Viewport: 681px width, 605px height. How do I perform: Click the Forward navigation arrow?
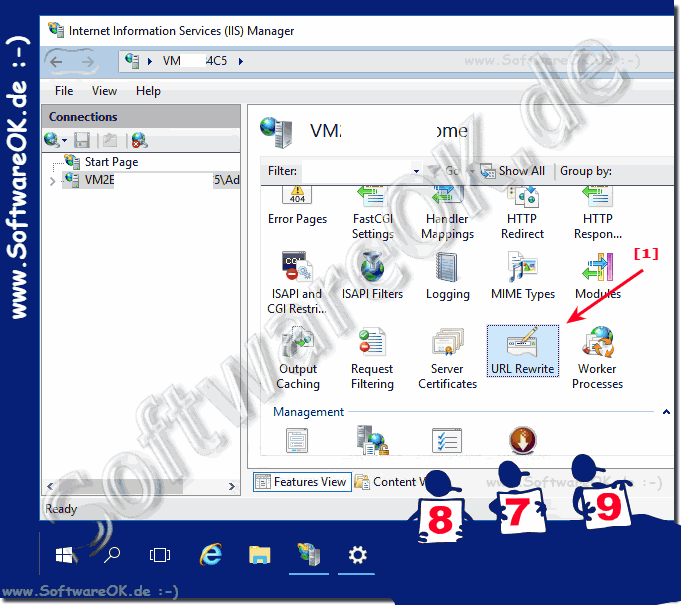tap(88, 62)
